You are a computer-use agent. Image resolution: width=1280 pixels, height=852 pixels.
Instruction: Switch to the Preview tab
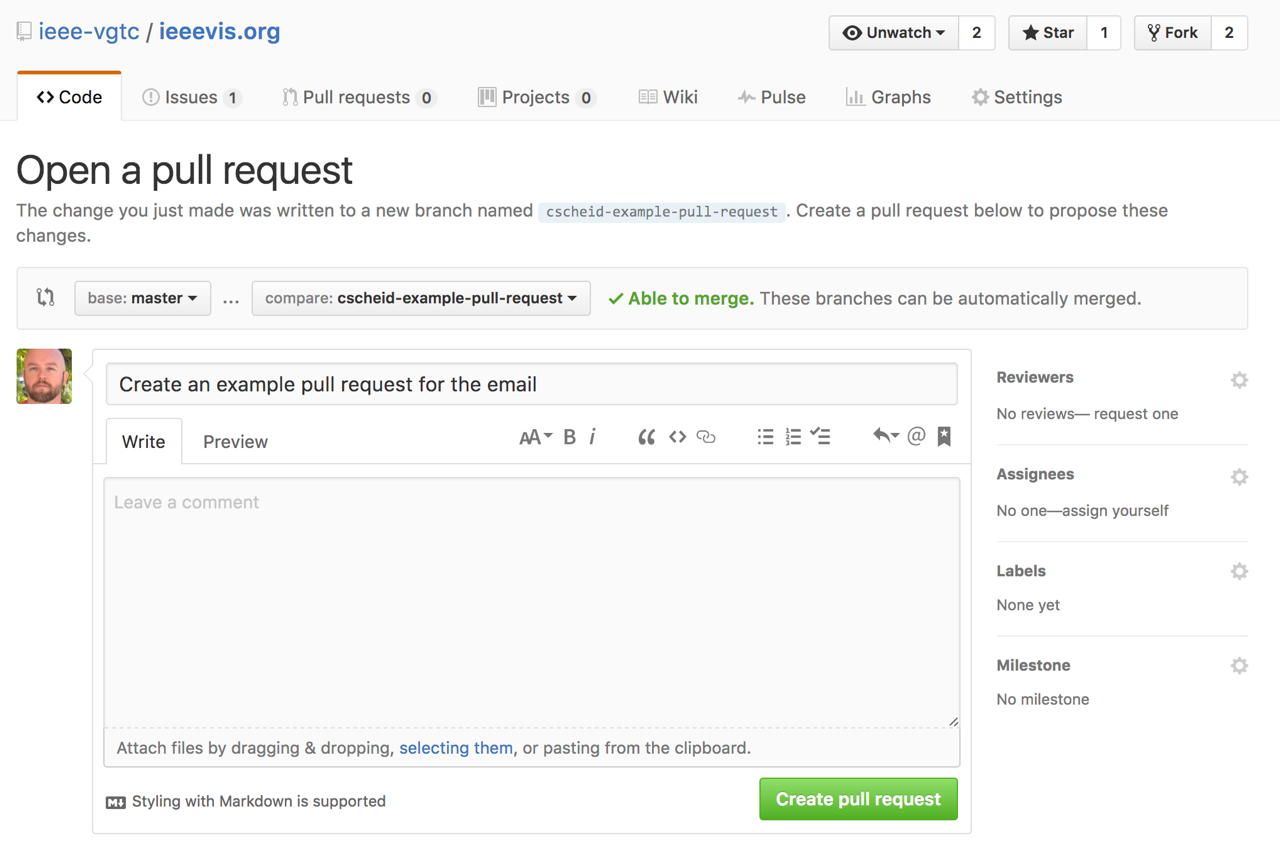click(235, 442)
